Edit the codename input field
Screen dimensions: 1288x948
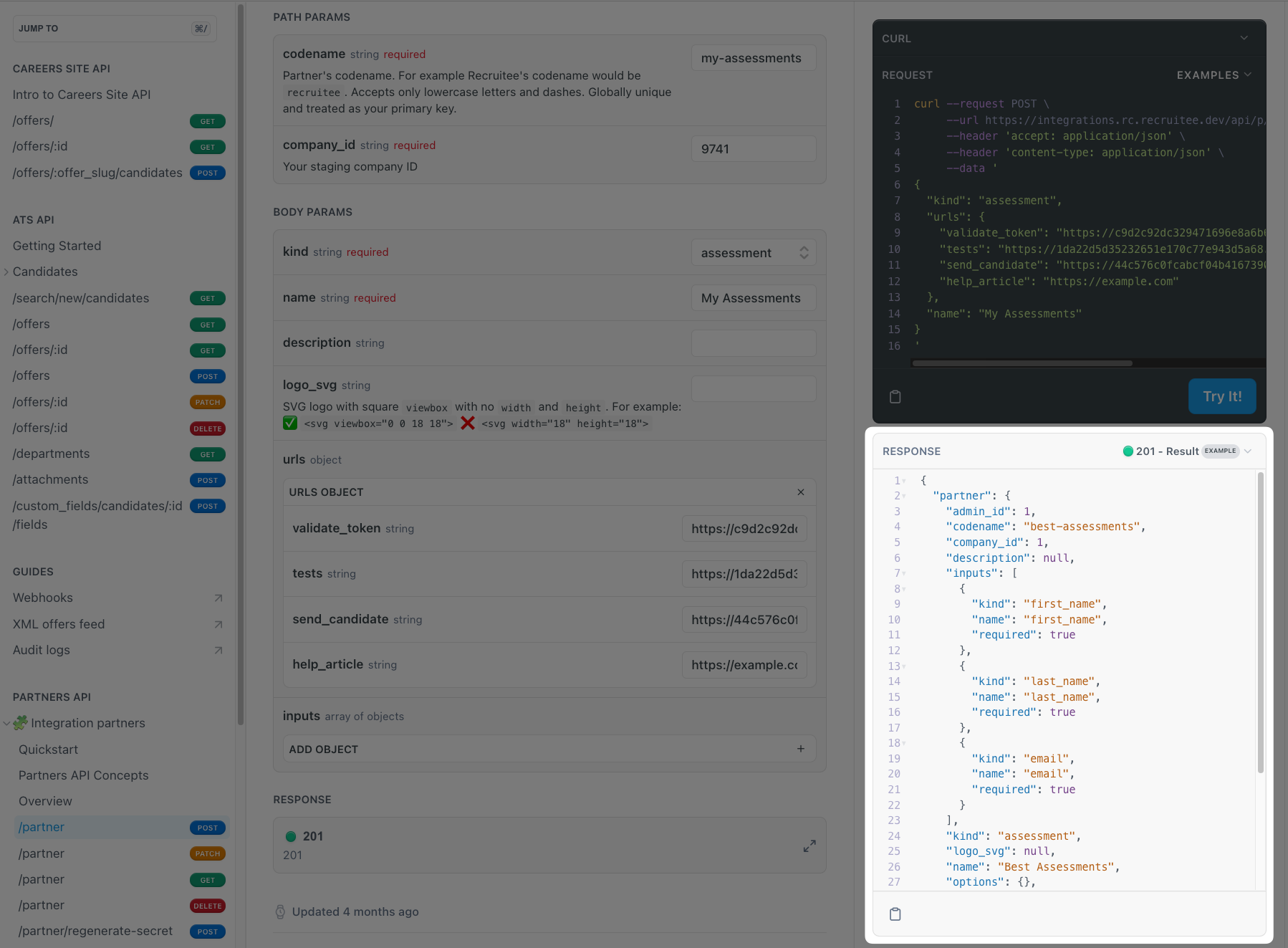click(x=754, y=58)
